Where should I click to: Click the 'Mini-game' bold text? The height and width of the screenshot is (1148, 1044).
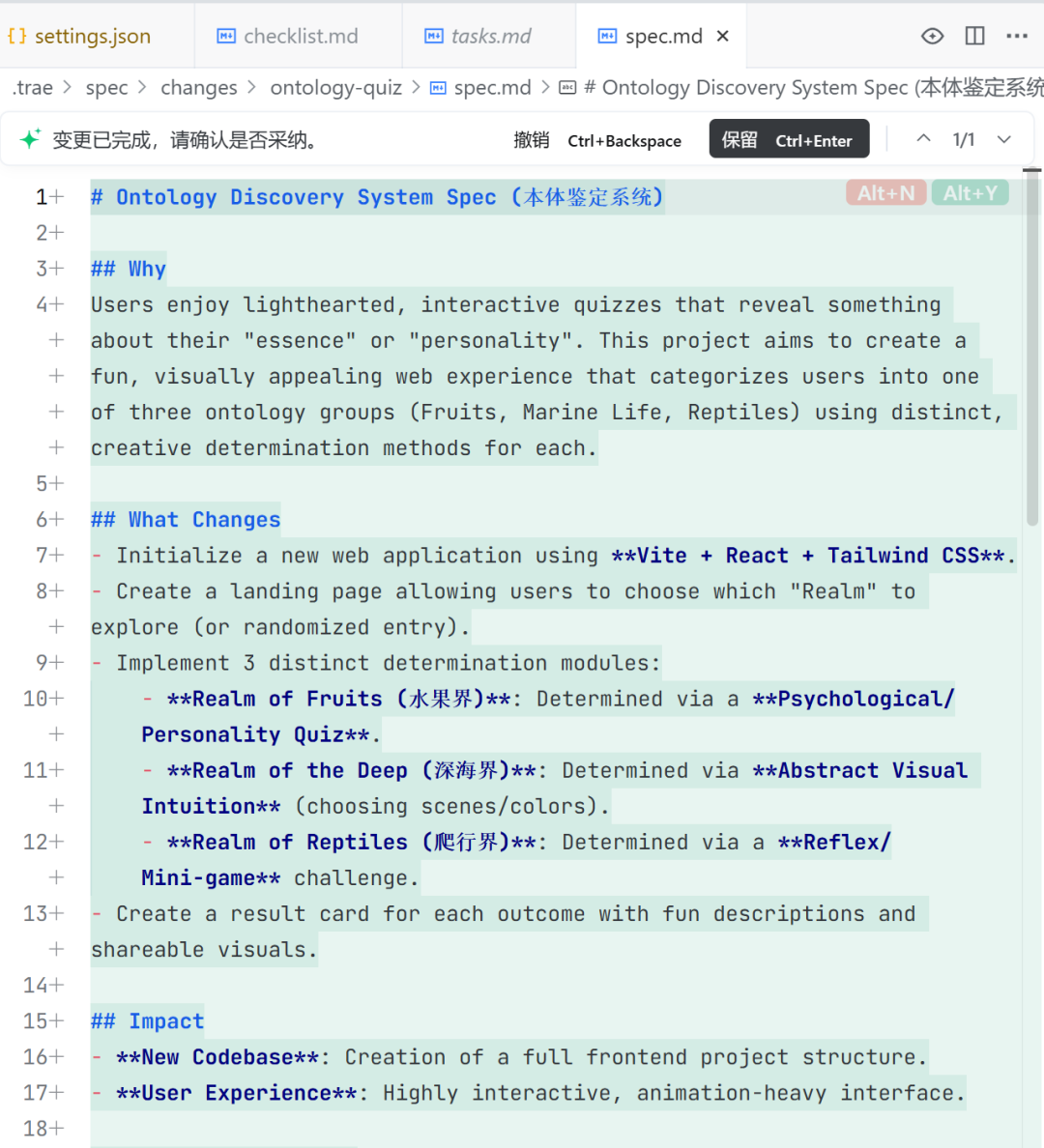tap(198, 878)
